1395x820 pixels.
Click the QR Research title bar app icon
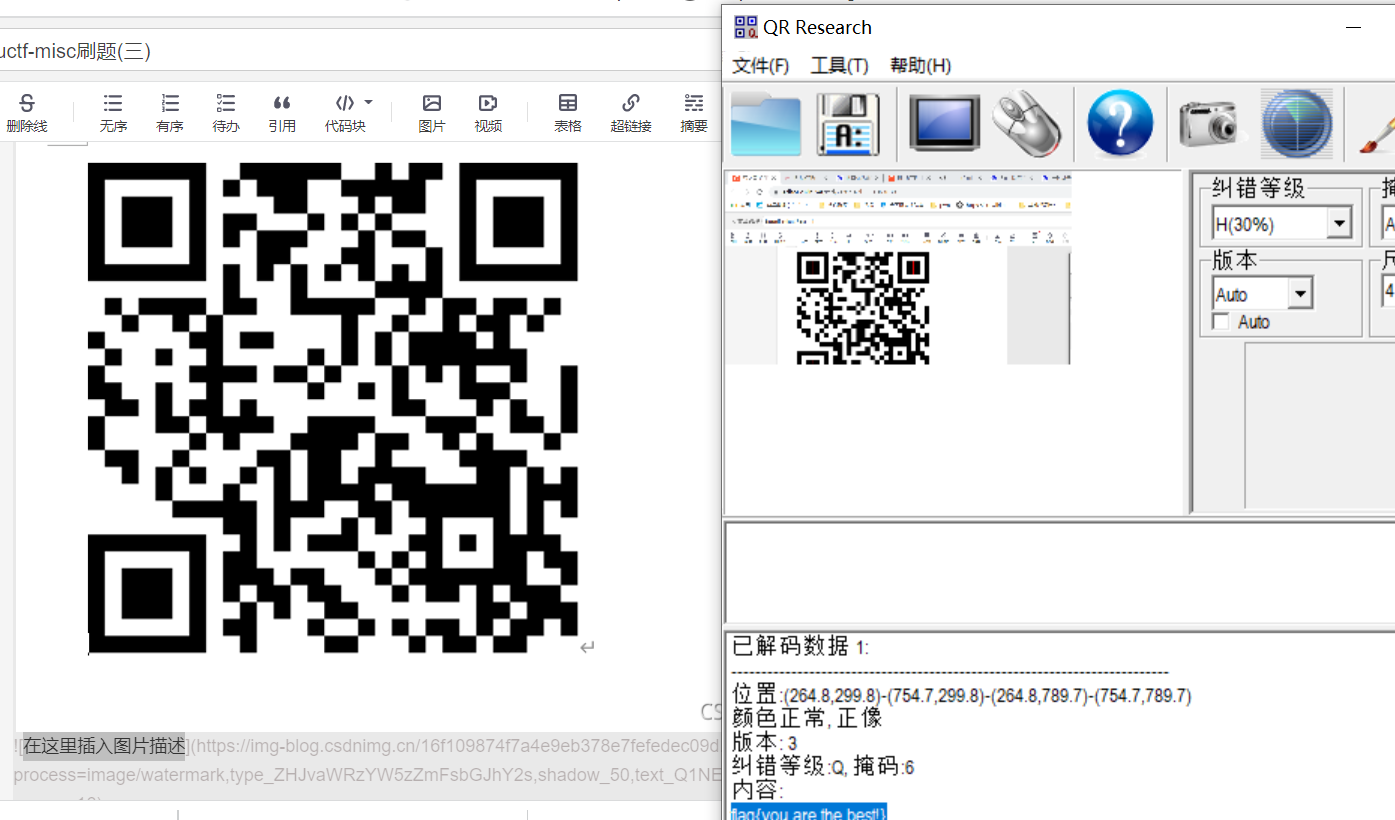coord(746,27)
